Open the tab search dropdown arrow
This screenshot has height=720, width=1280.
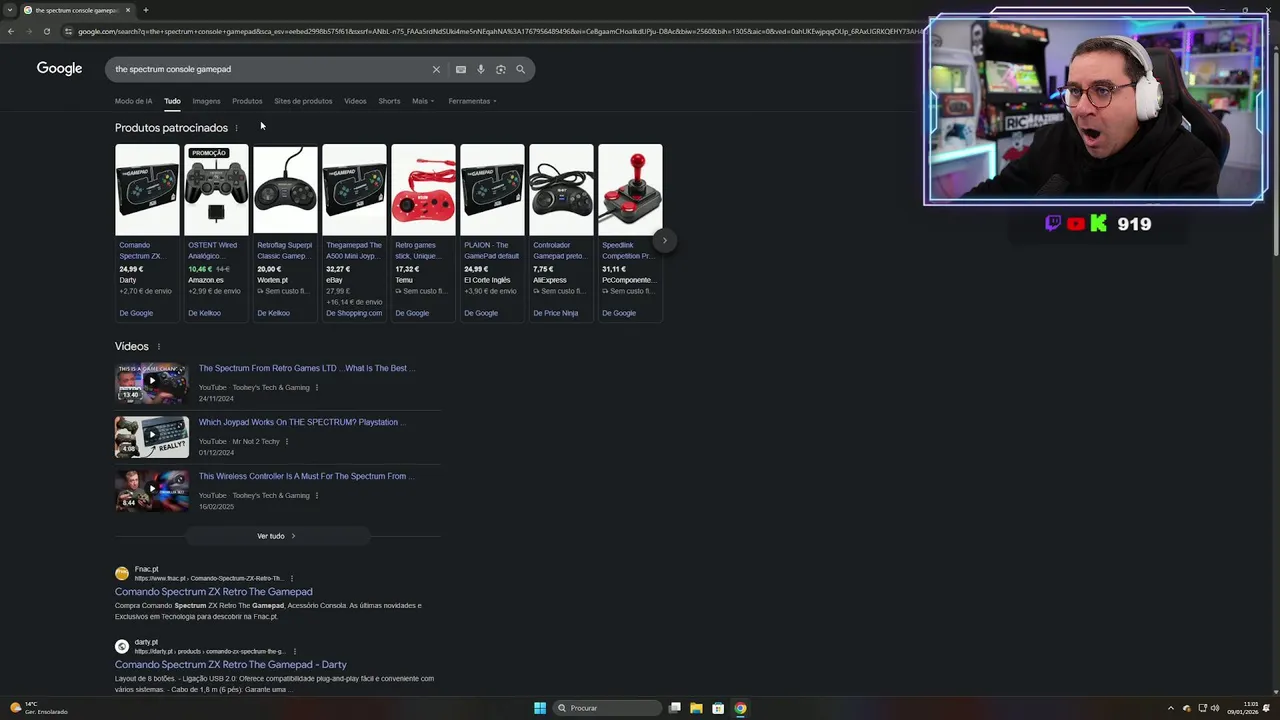pos(9,10)
